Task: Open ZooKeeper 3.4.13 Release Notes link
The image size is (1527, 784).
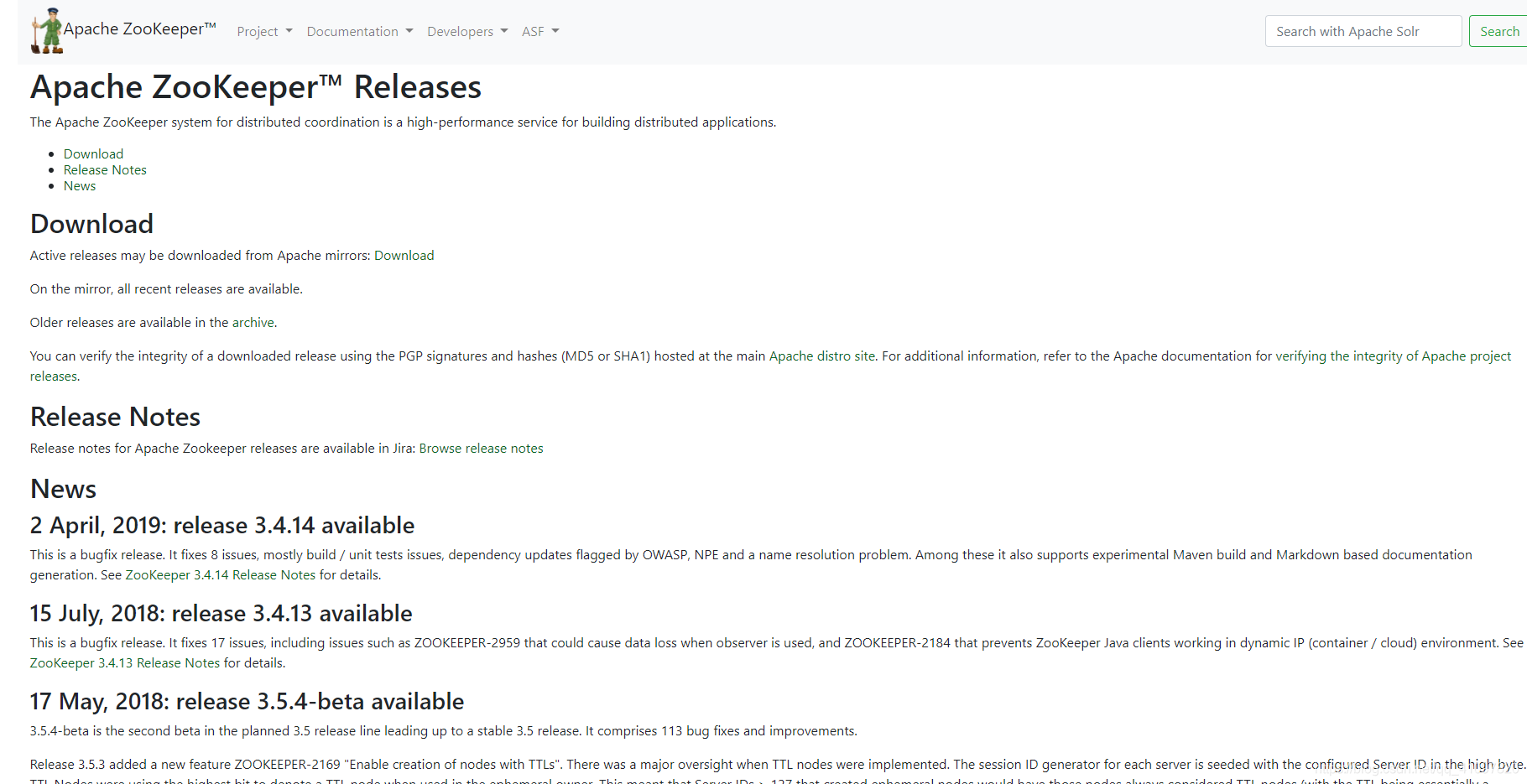Action: tap(125, 662)
